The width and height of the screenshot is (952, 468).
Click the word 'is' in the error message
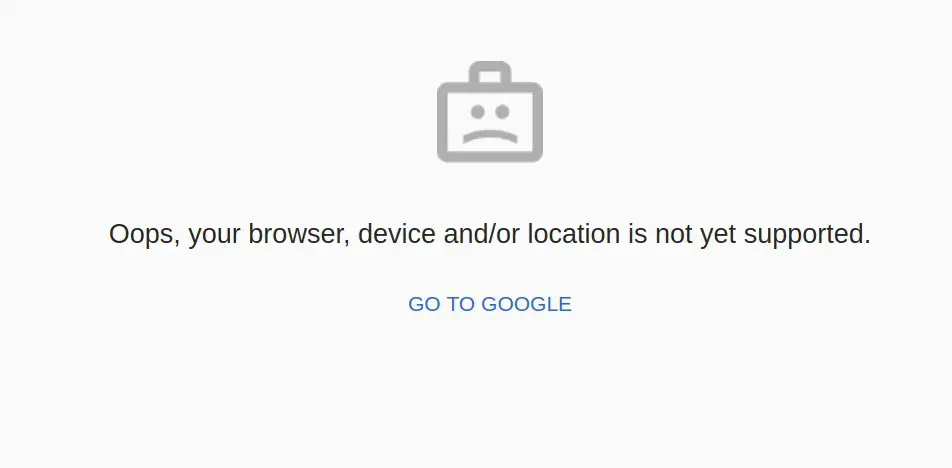click(638, 234)
